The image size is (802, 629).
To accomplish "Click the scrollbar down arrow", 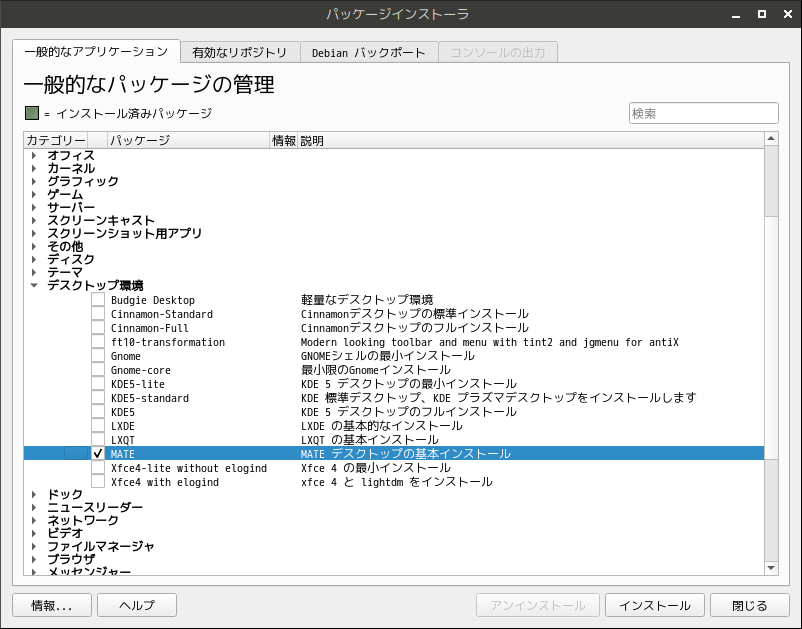I will [x=771, y=568].
